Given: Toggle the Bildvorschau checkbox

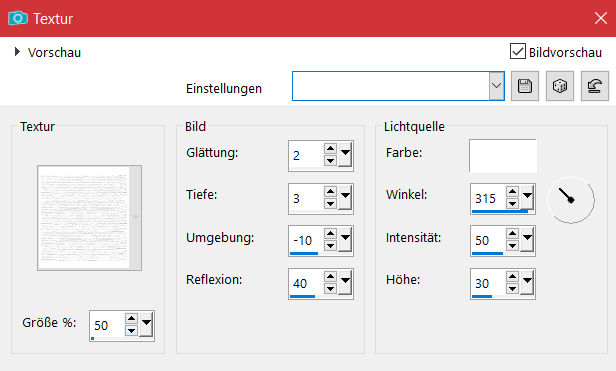Looking at the screenshot, I should click(518, 51).
